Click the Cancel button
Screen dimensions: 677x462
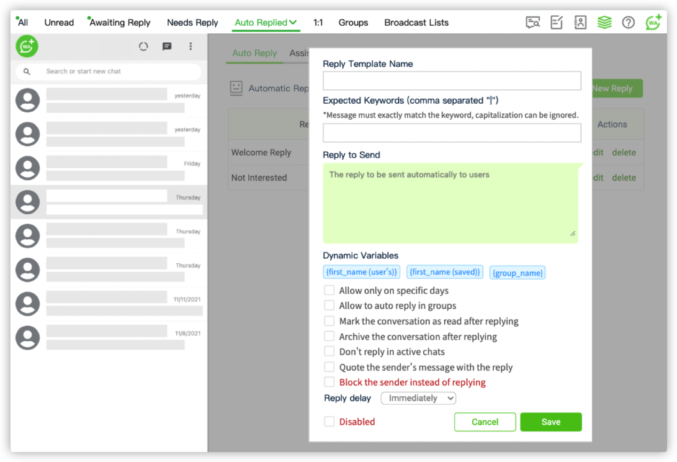pyautogui.click(x=484, y=422)
